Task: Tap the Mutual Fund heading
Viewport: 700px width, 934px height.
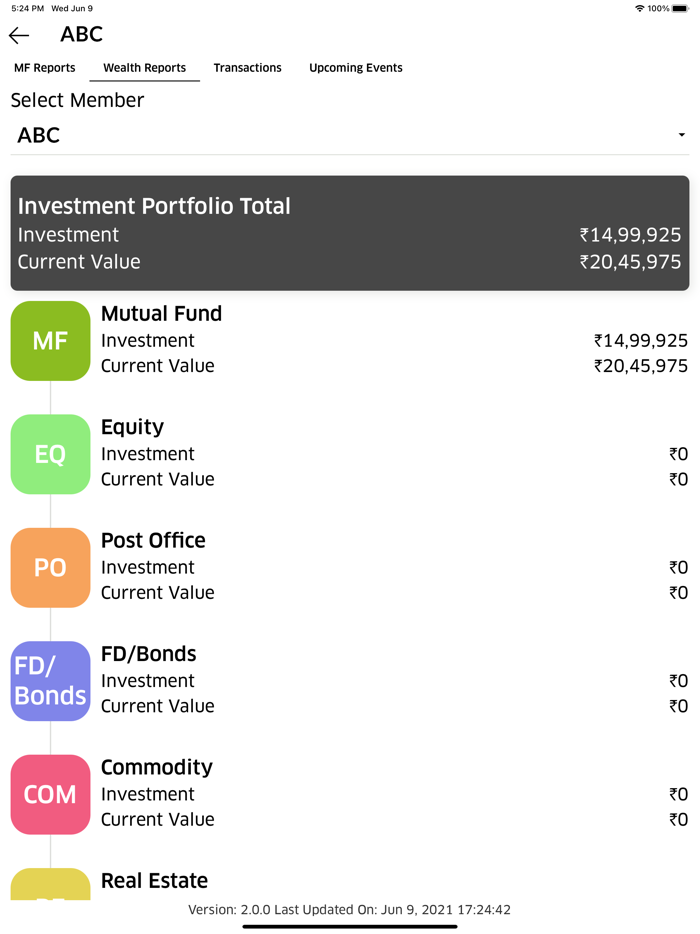Action: pyautogui.click(x=161, y=313)
